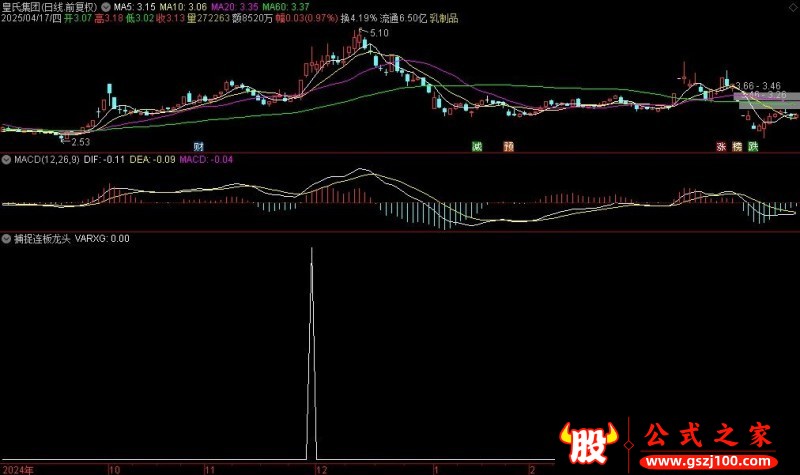Click the MACD(12,26,9) indicator title
Screen dimensions: 800x475
pyautogui.click(x=47, y=160)
